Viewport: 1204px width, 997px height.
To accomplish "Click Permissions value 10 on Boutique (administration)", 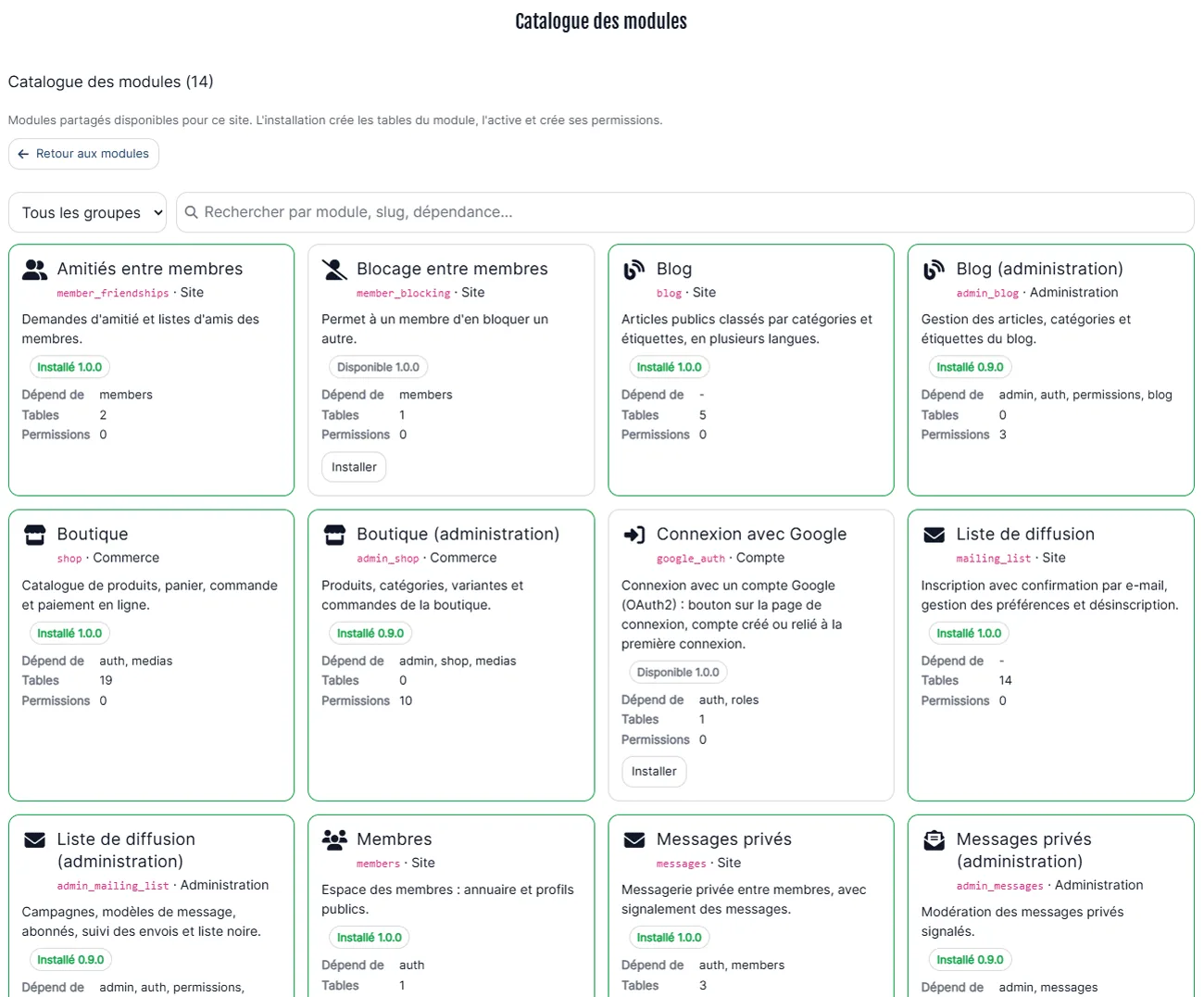I will pos(406,700).
